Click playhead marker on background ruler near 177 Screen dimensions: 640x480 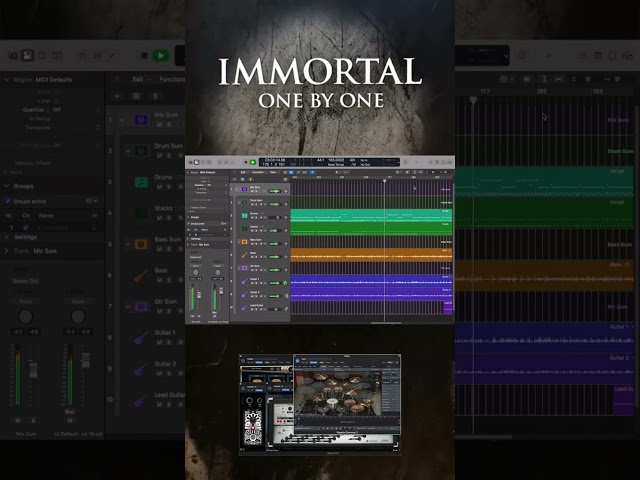click(473, 100)
